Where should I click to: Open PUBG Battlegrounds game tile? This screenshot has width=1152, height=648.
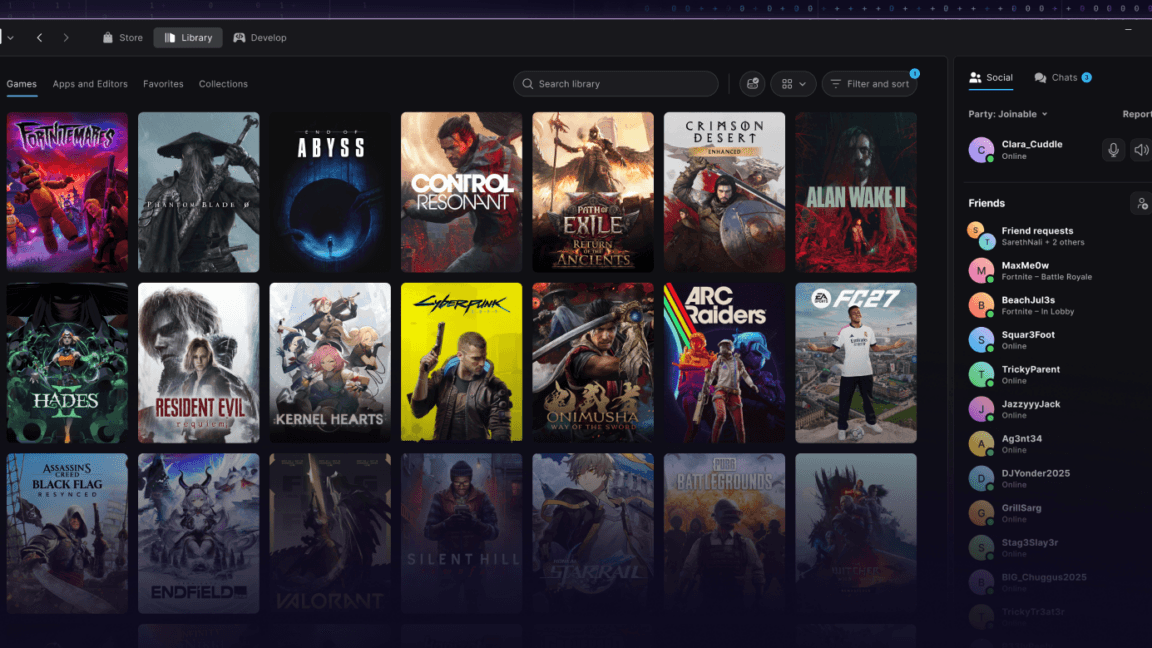tap(724, 533)
